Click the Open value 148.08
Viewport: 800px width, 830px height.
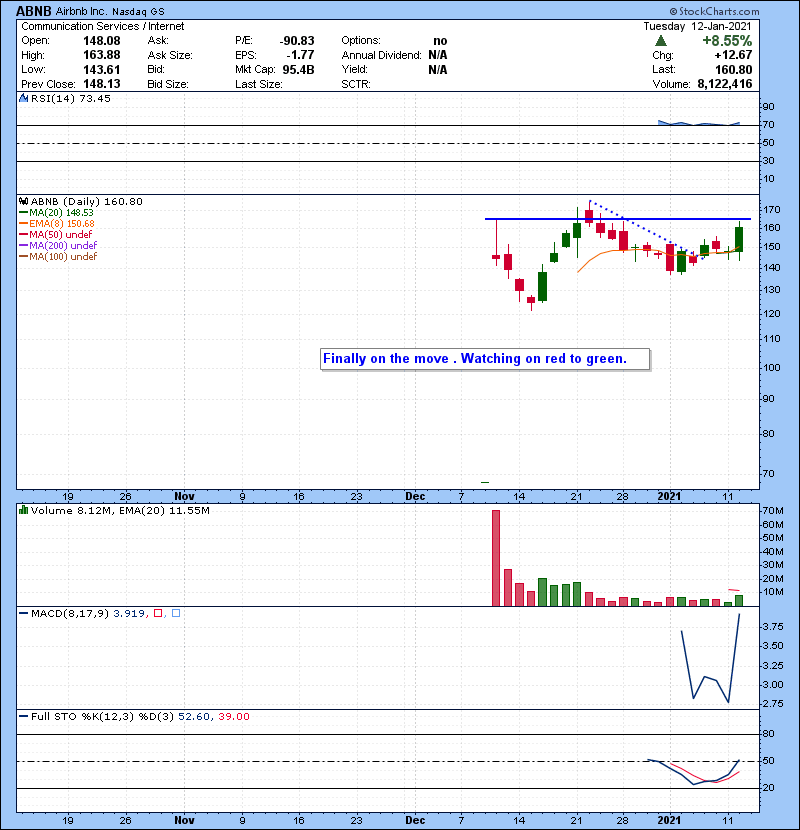coord(102,41)
